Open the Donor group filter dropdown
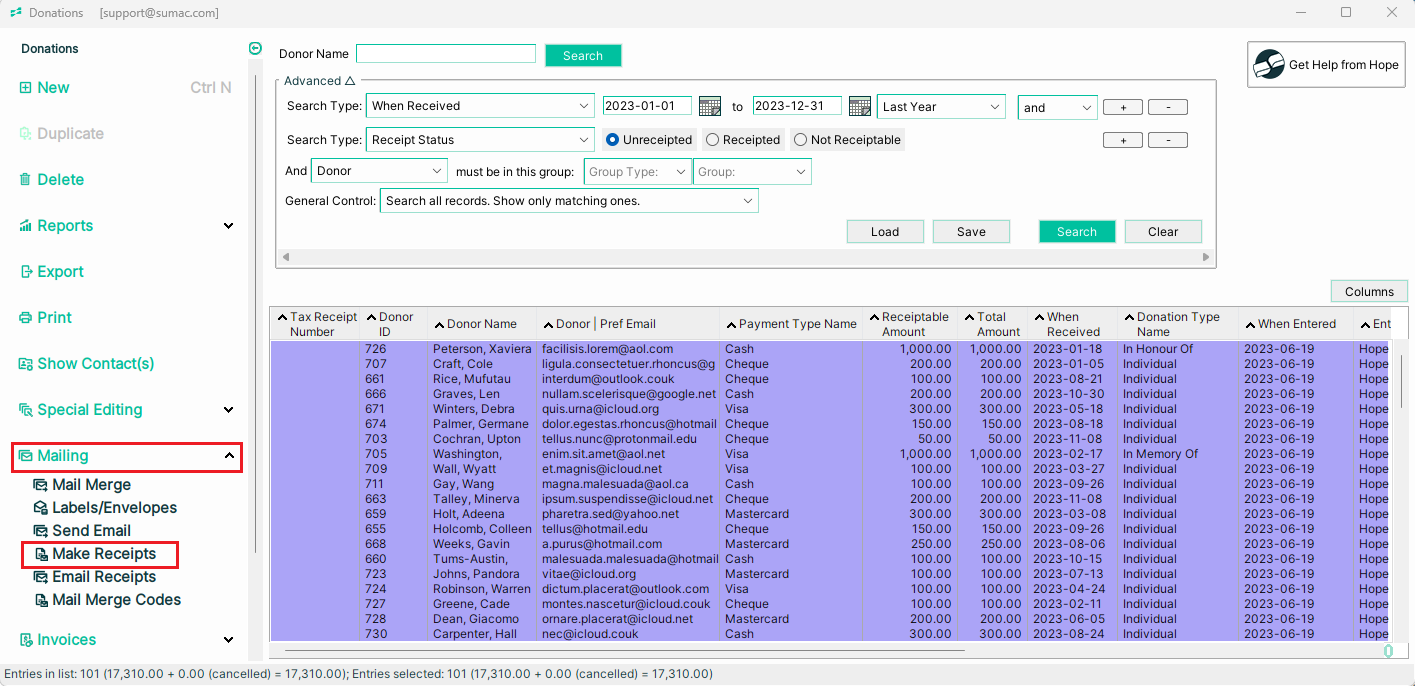Viewport: 1415px width, 686px height. [379, 171]
